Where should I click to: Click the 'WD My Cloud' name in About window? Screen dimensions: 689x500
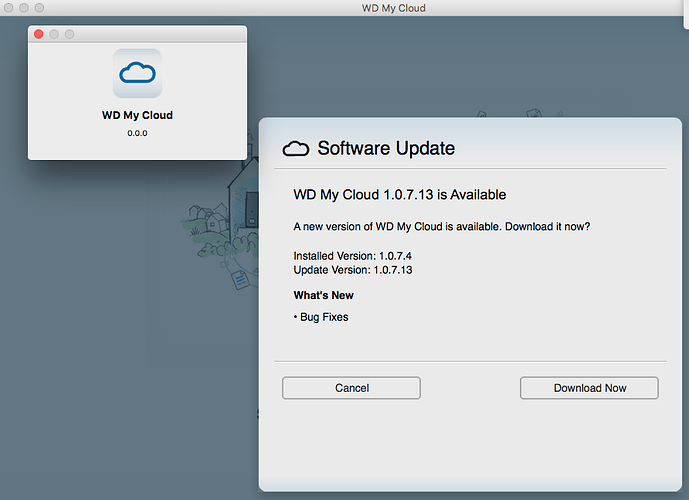pyautogui.click(x=137, y=115)
